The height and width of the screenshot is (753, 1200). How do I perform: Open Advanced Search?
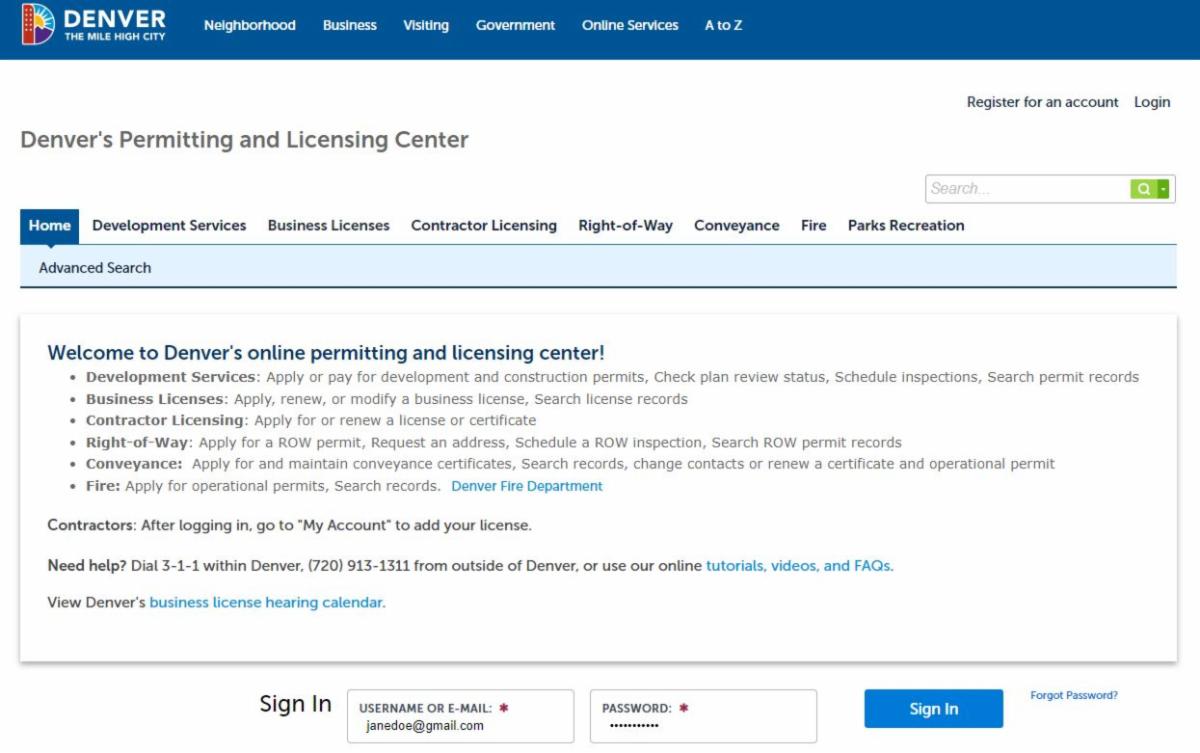[x=95, y=268]
